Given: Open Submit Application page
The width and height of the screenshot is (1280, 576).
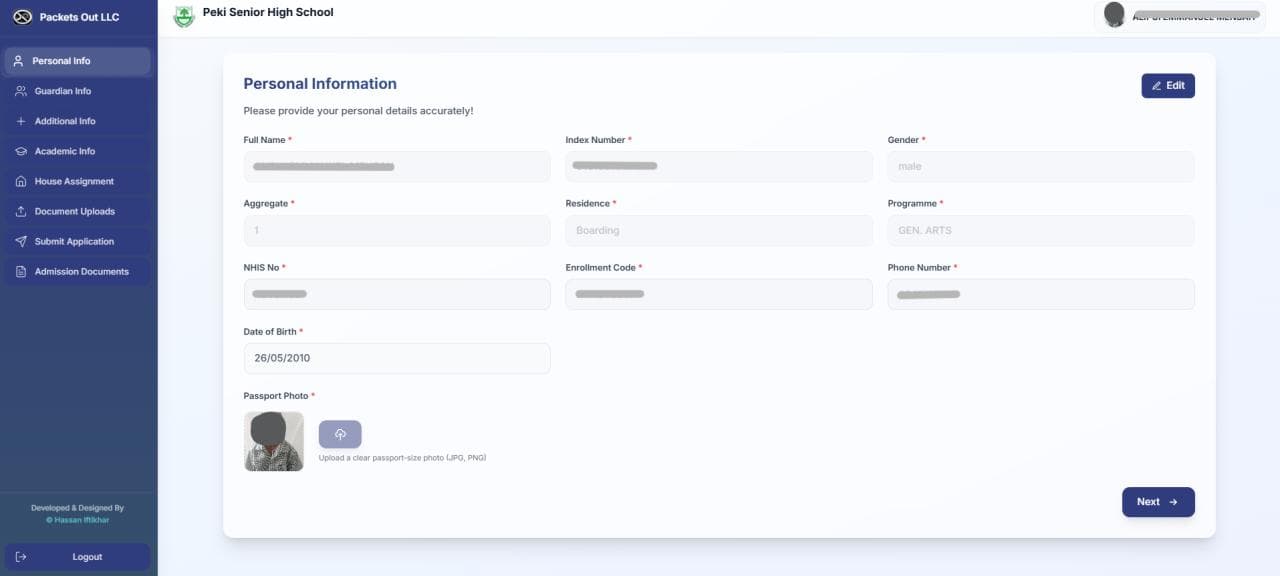Looking at the screenshot, I should [x=78, y=241].
